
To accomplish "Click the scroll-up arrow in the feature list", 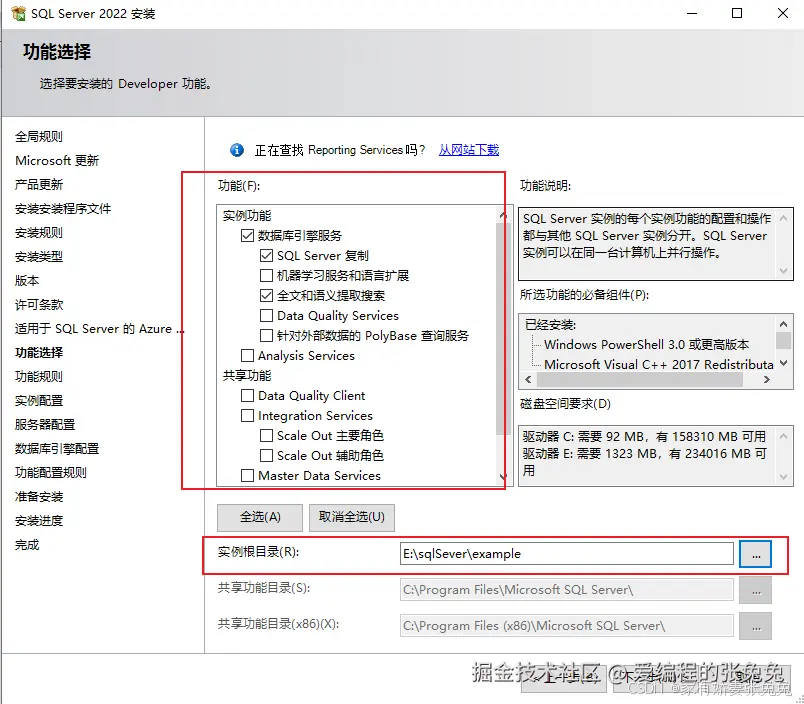I will 502,213.
